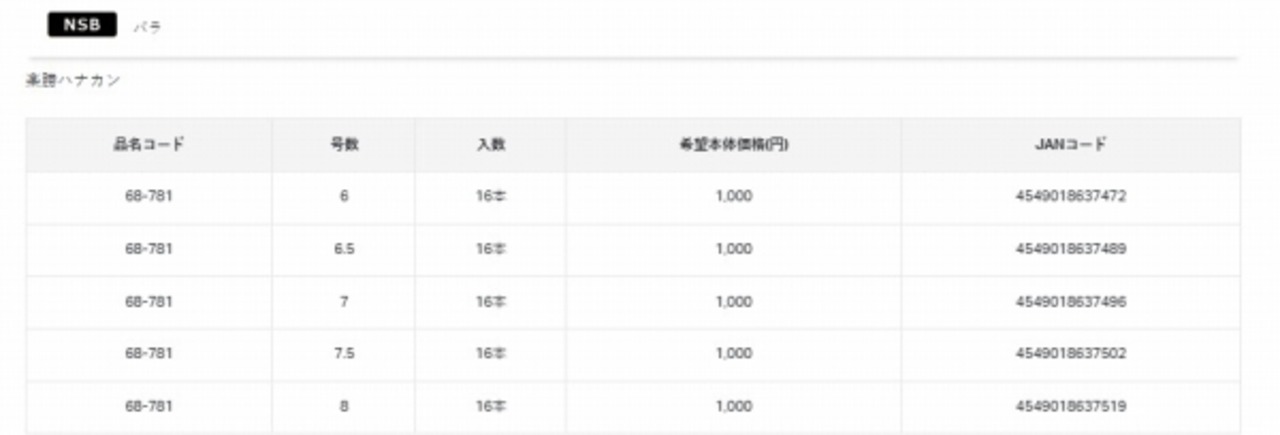The image size is (1280, 435).
Task: Click the black NSB badge
Action: pyautogui.click(x=82, y=26)
